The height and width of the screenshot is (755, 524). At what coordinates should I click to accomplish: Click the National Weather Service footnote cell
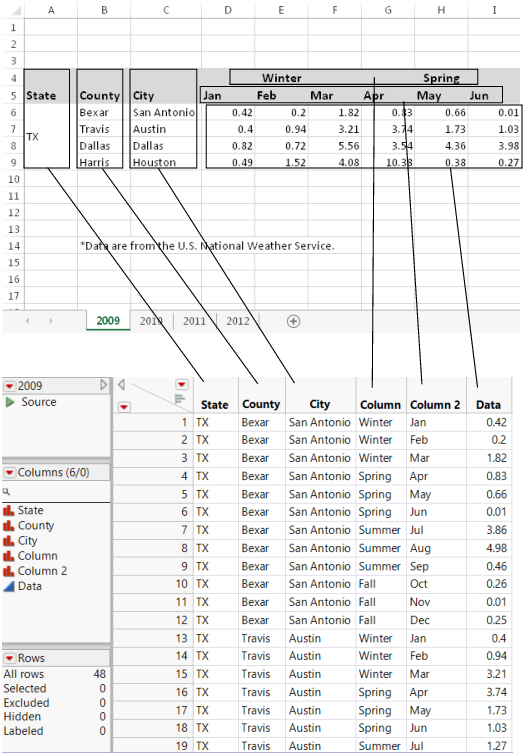[x=207, y=246]
